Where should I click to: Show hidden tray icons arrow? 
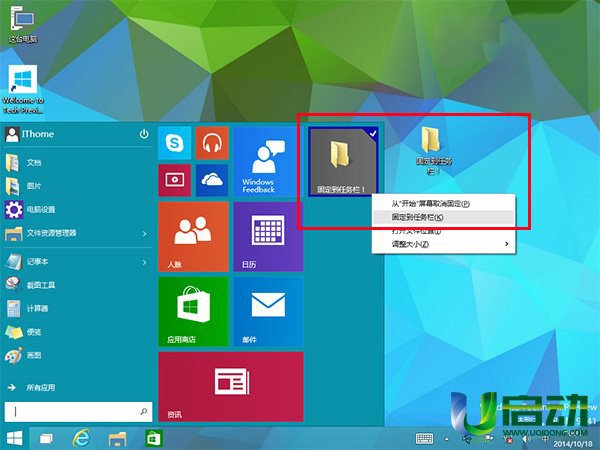[x=447, y=439]
